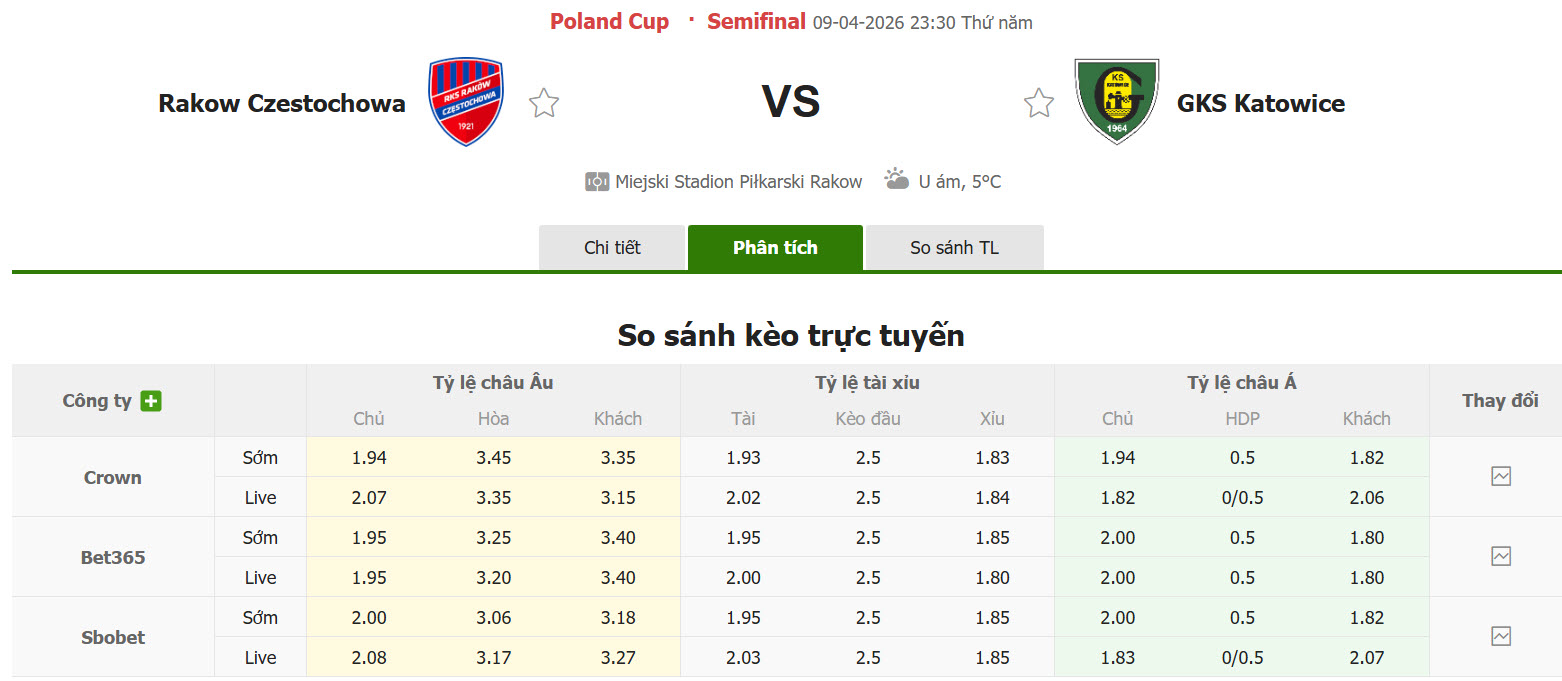The image size is (1562, 681).
Task: Click the weather cloud icon near 5°C
Action: click(x=893, y=181)
